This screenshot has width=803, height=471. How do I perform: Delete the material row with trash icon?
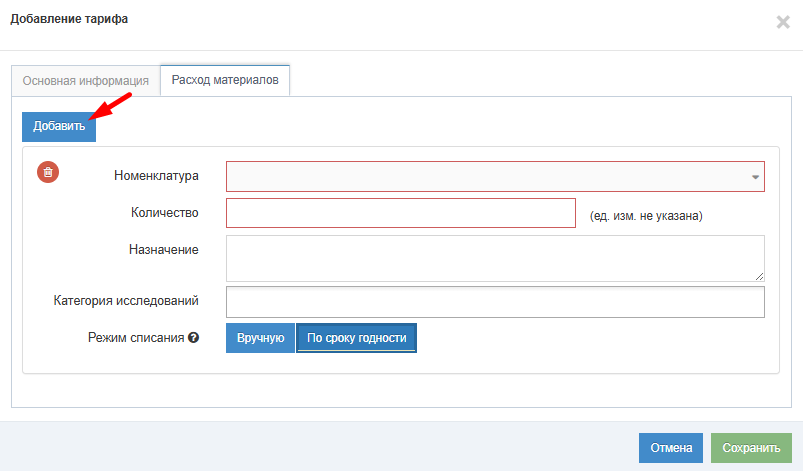48,172
